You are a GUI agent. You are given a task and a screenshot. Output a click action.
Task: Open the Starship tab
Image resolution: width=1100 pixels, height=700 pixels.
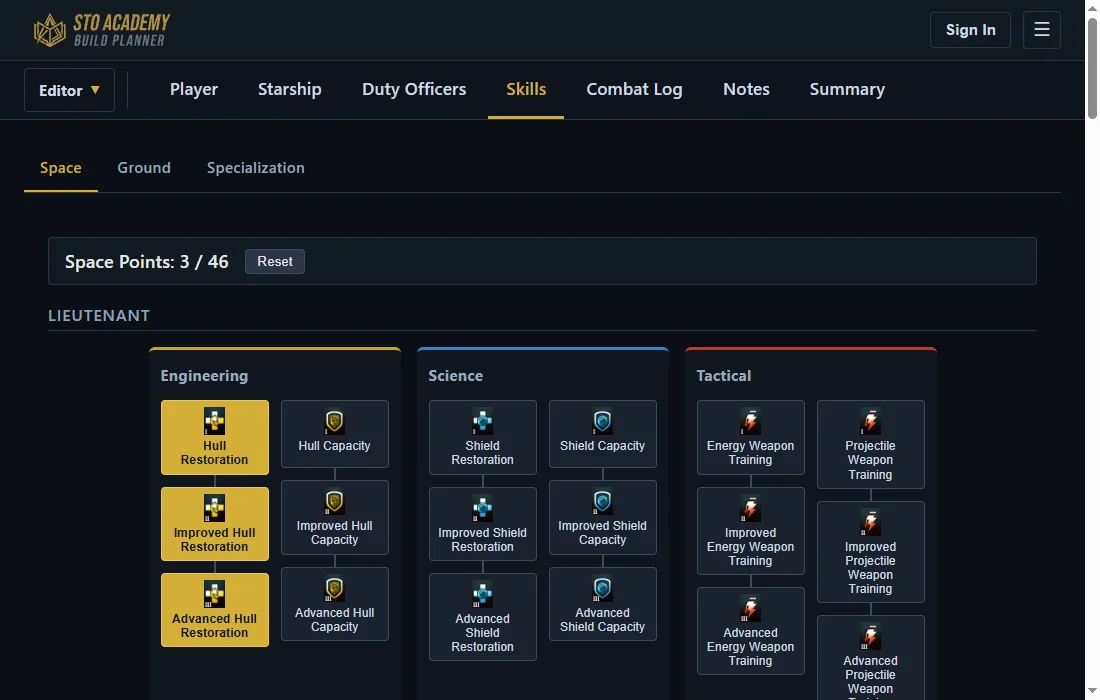click(290, 89)
